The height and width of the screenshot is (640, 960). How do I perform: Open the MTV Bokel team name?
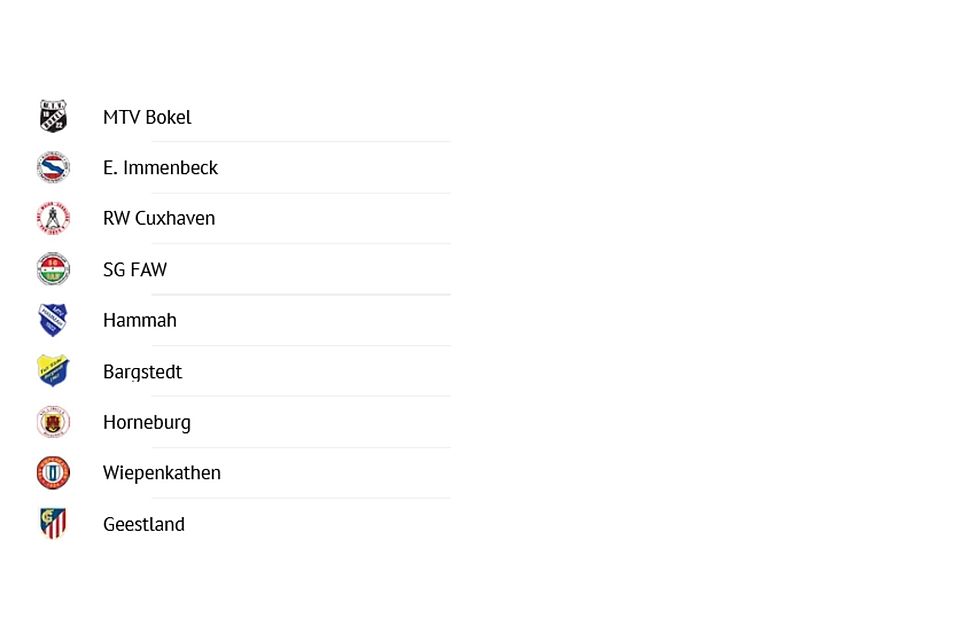point(147,117)
